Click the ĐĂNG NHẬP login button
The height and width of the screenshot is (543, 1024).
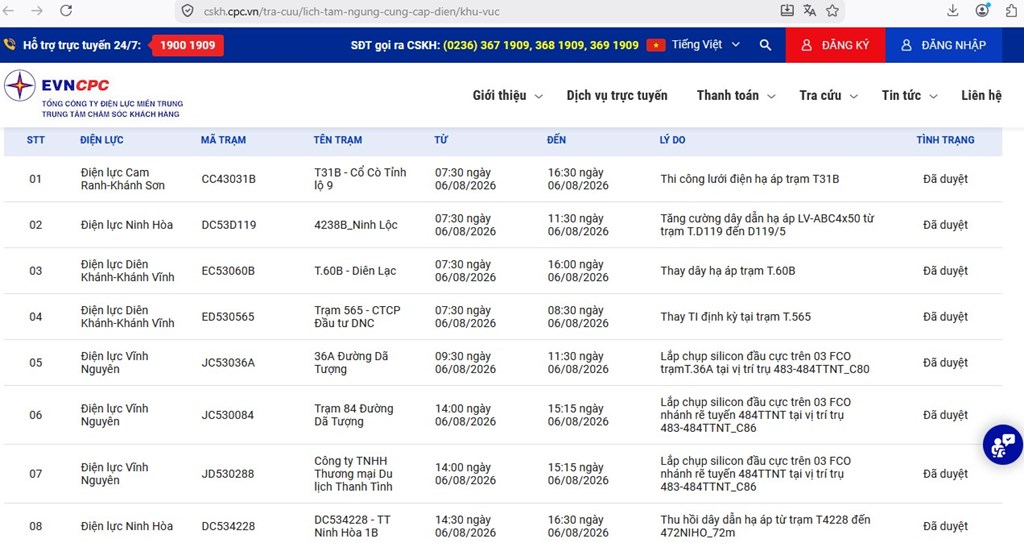click(x=944, y=45)
